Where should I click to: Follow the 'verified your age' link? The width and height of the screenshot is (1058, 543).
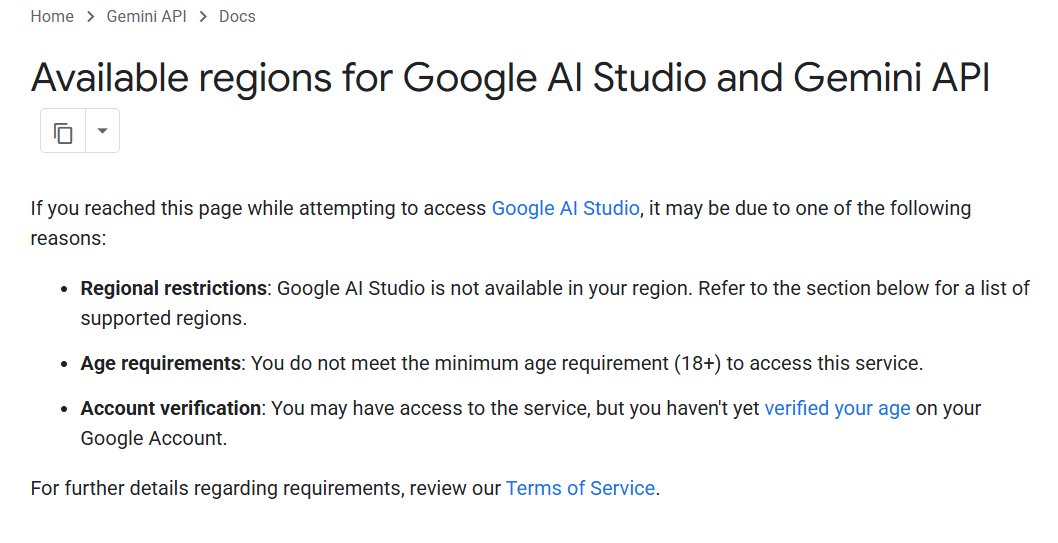pos(837,408)
